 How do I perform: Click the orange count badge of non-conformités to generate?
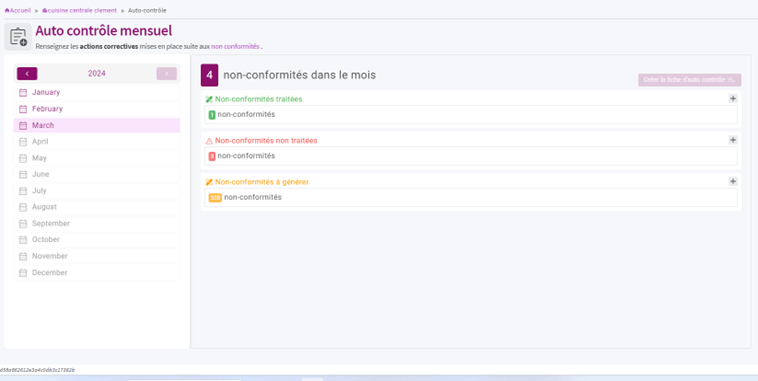(x=215, y=198)
